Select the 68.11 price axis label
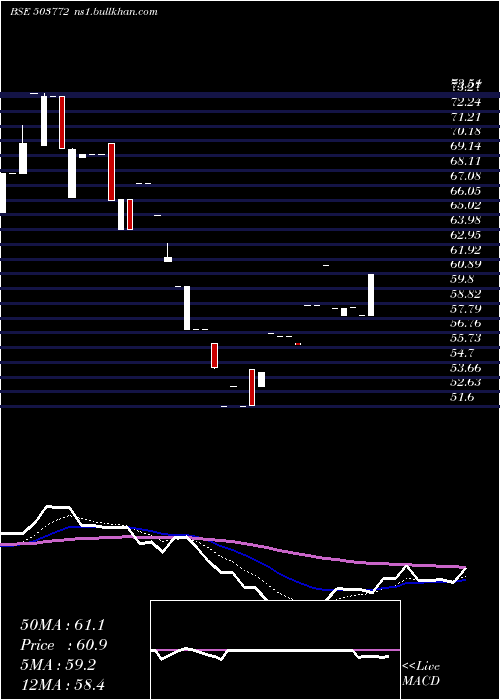500x700 pixels. tap(466, 161)
